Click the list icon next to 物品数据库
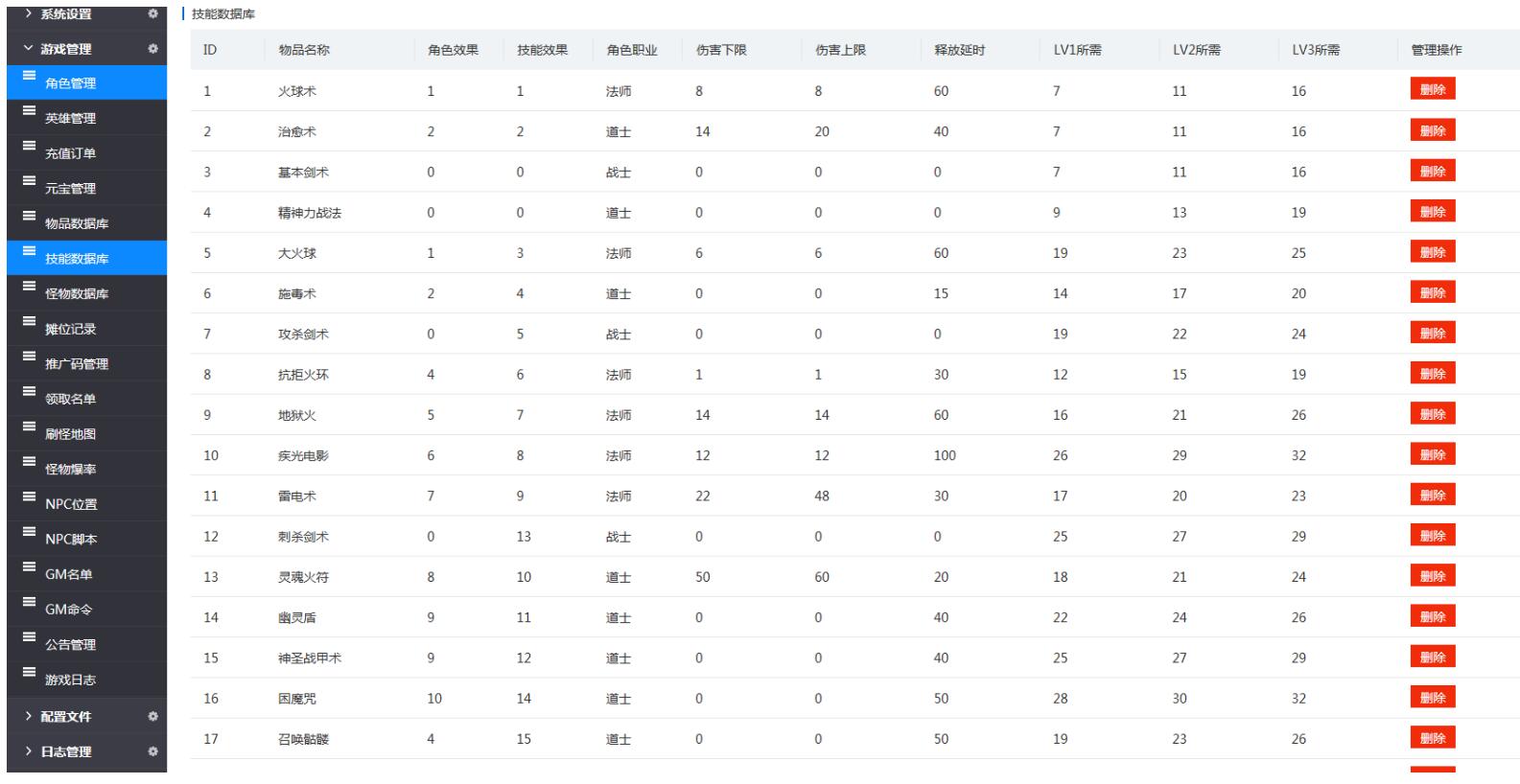 29,216
